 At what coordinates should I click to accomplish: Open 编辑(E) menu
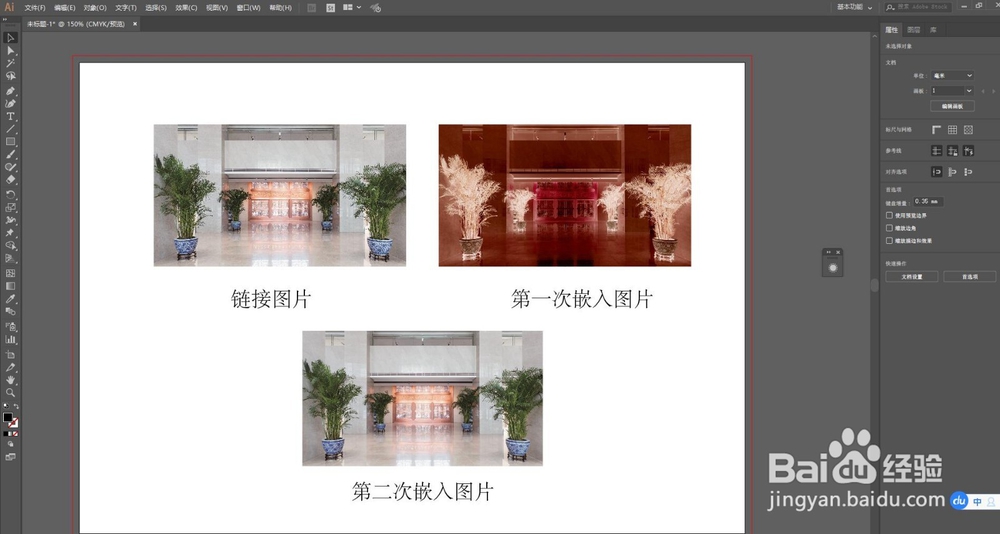[x=64, y=8]
